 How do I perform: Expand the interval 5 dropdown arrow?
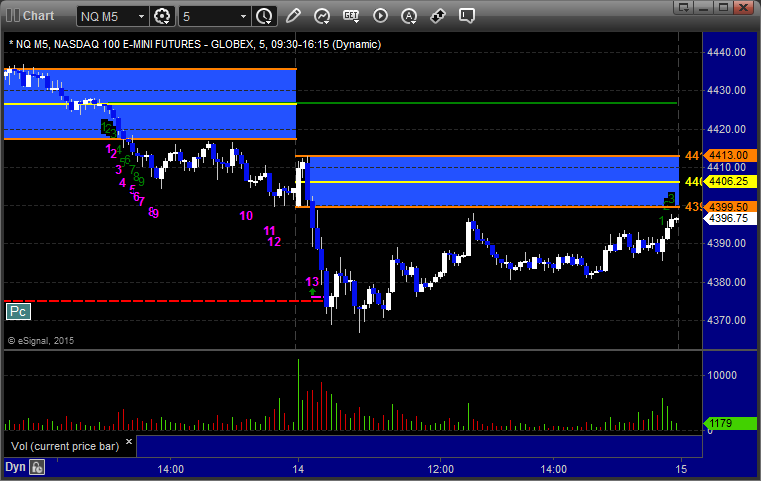click(243, 17)
